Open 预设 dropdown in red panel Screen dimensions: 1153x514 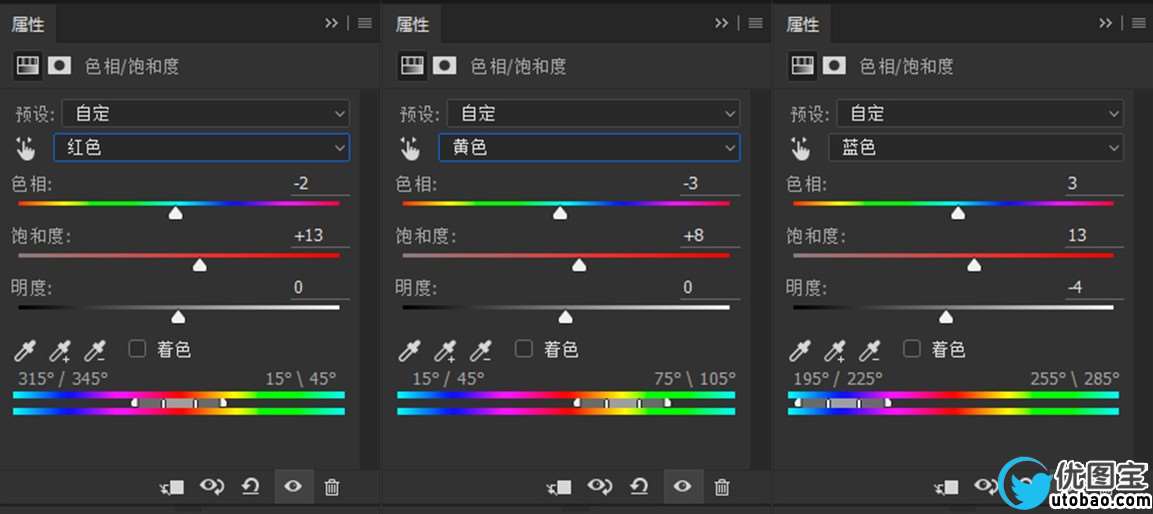click(206, 113)
